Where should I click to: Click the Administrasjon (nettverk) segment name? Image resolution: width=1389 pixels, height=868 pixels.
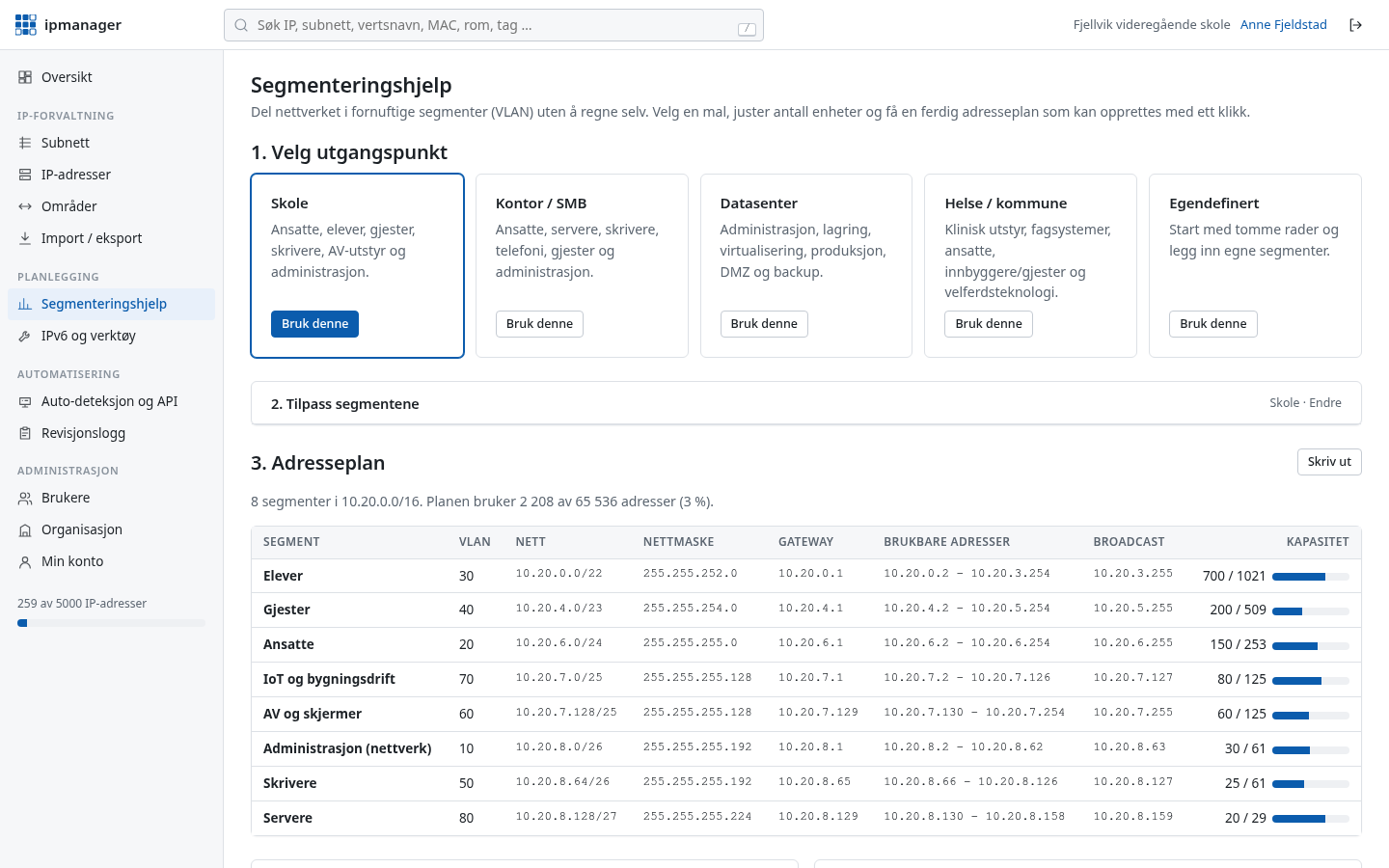click(347, 748)
